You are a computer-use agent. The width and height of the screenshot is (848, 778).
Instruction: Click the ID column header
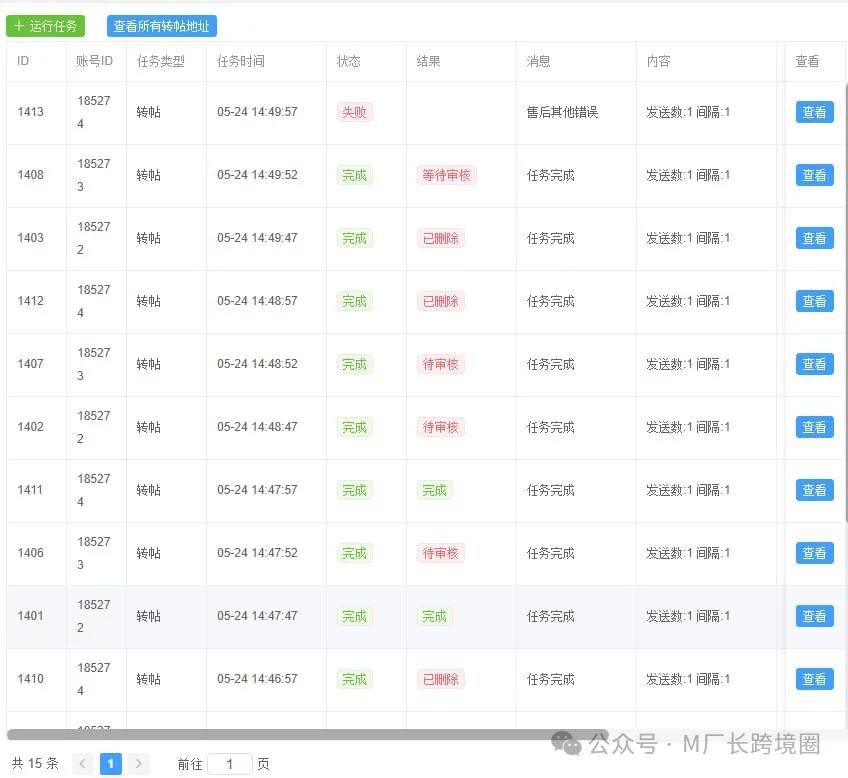point(23,61)
